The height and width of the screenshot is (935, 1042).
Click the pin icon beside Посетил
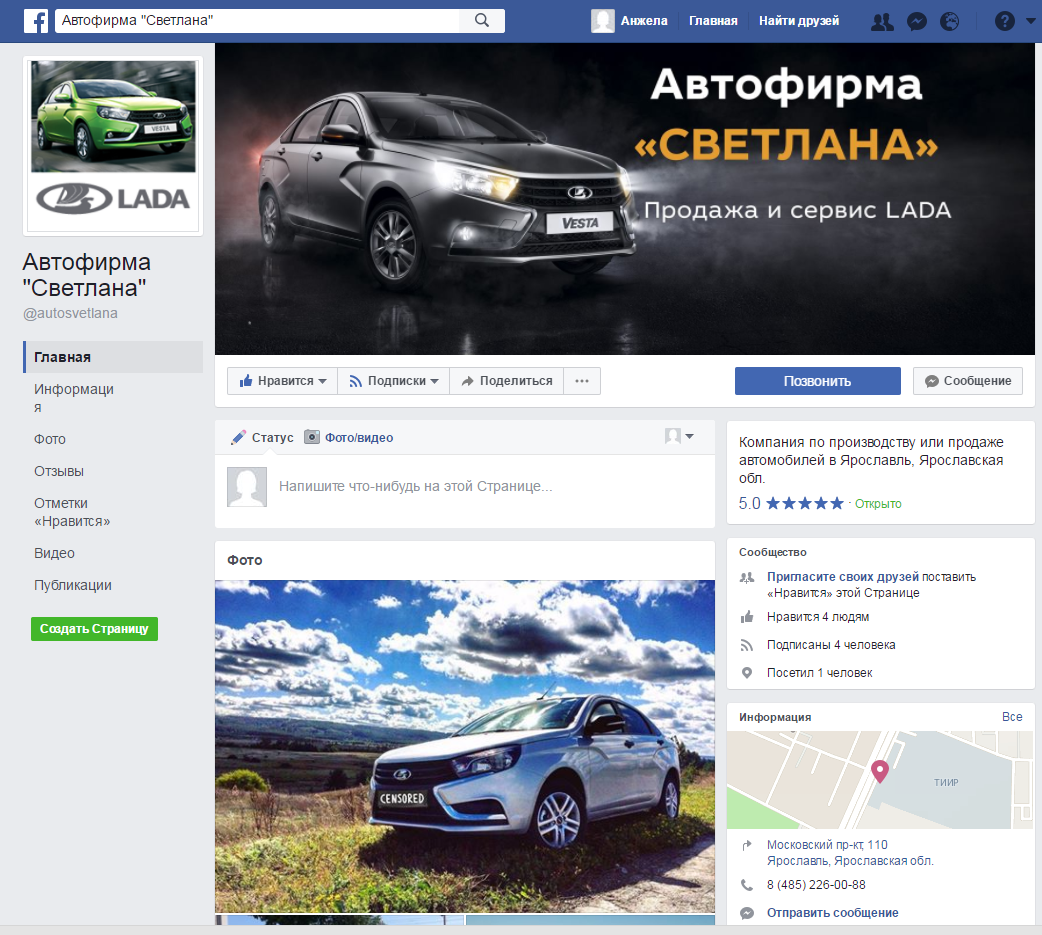point(747,673)
